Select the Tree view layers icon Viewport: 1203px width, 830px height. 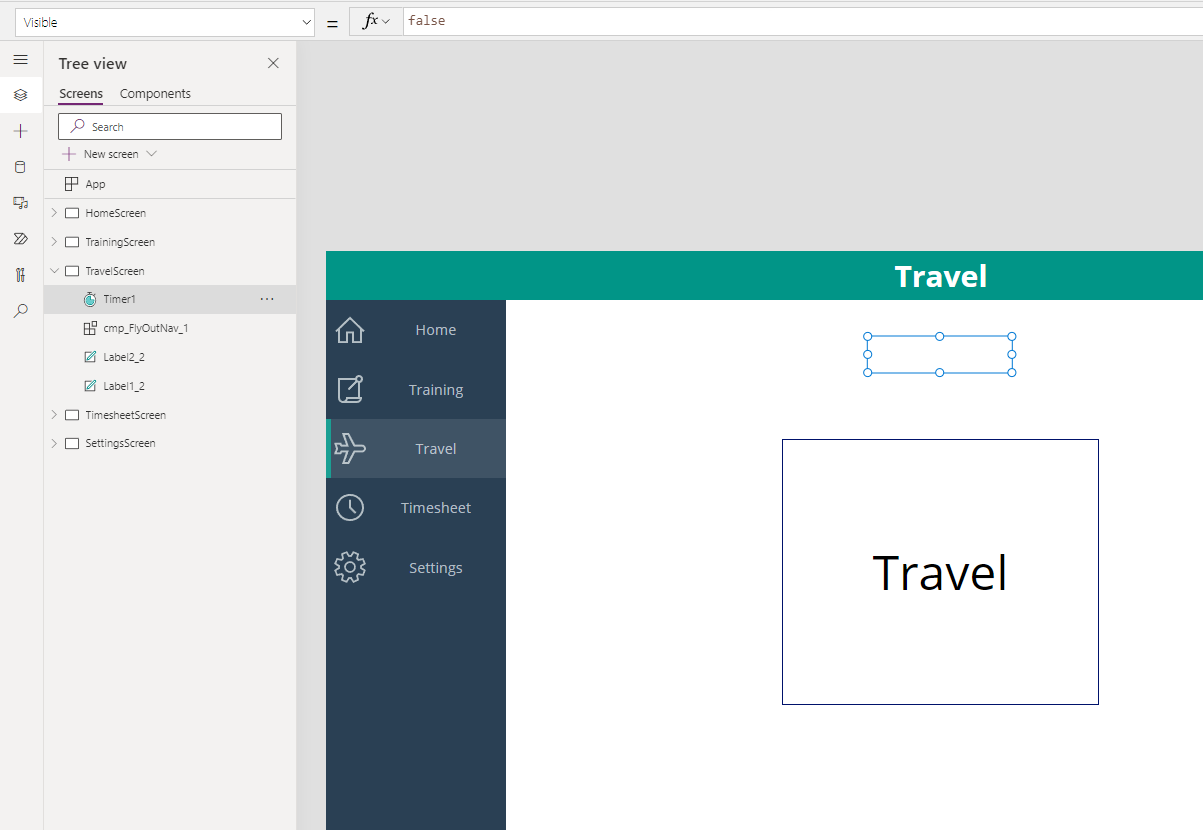[x=20, y=95]
